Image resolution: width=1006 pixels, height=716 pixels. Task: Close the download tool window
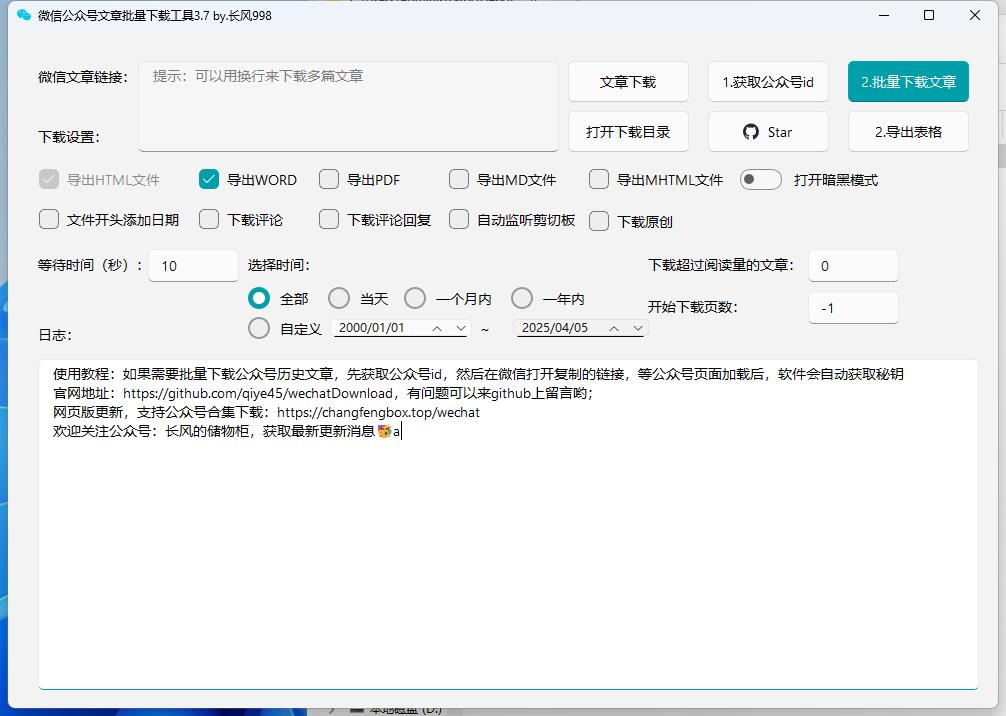point(975,15)
